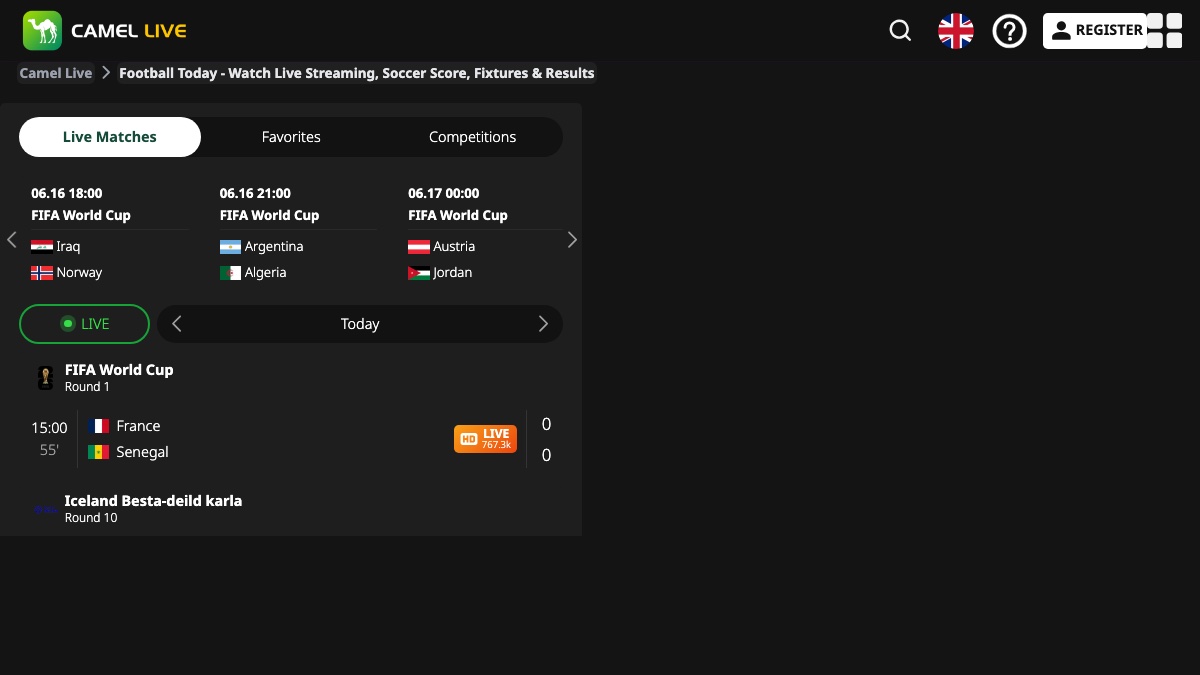Select the 06.17 00:00 match time
The width and height of the screenshot is (1200, 675).
(444, 193)
